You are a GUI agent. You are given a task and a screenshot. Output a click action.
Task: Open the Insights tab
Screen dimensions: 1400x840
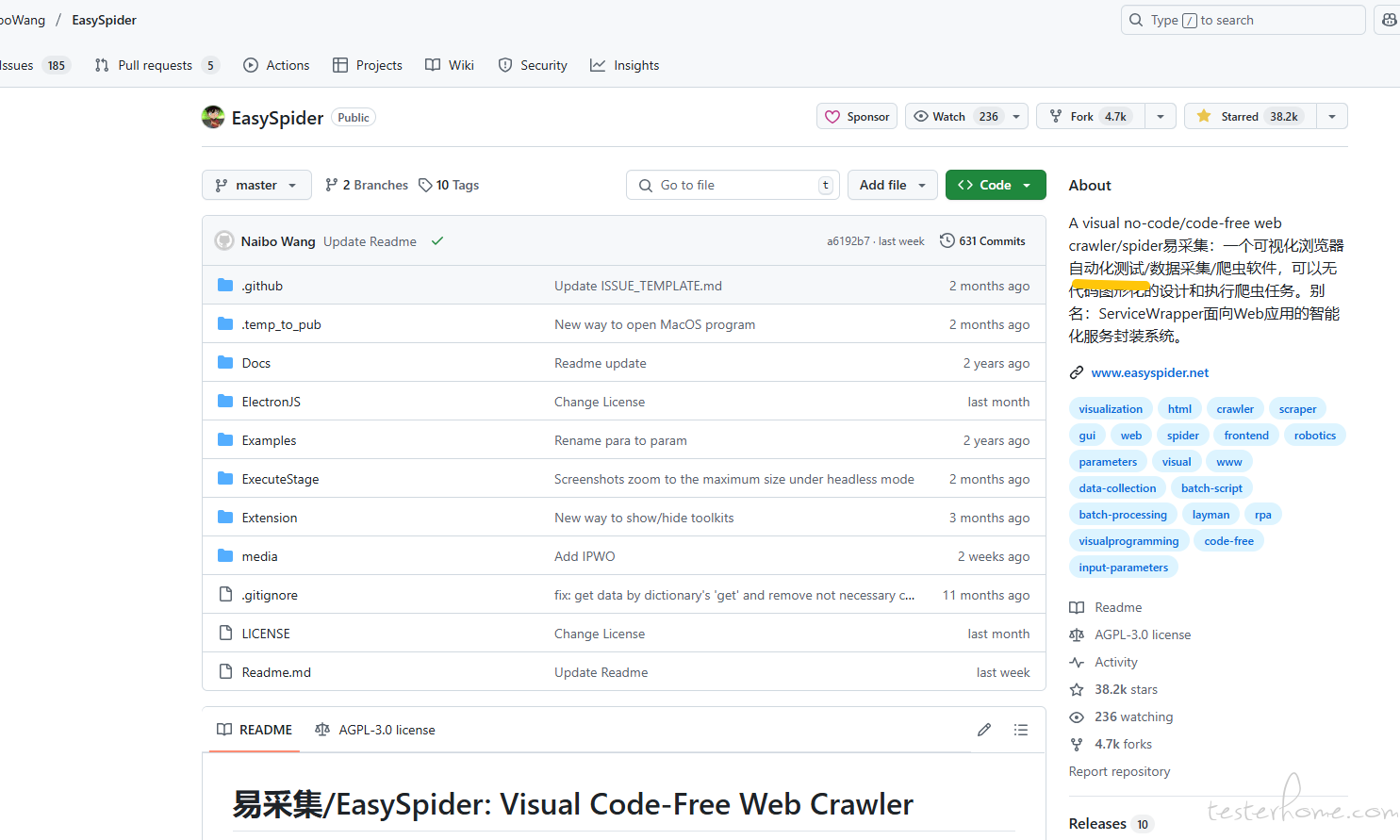click(625, 65)
